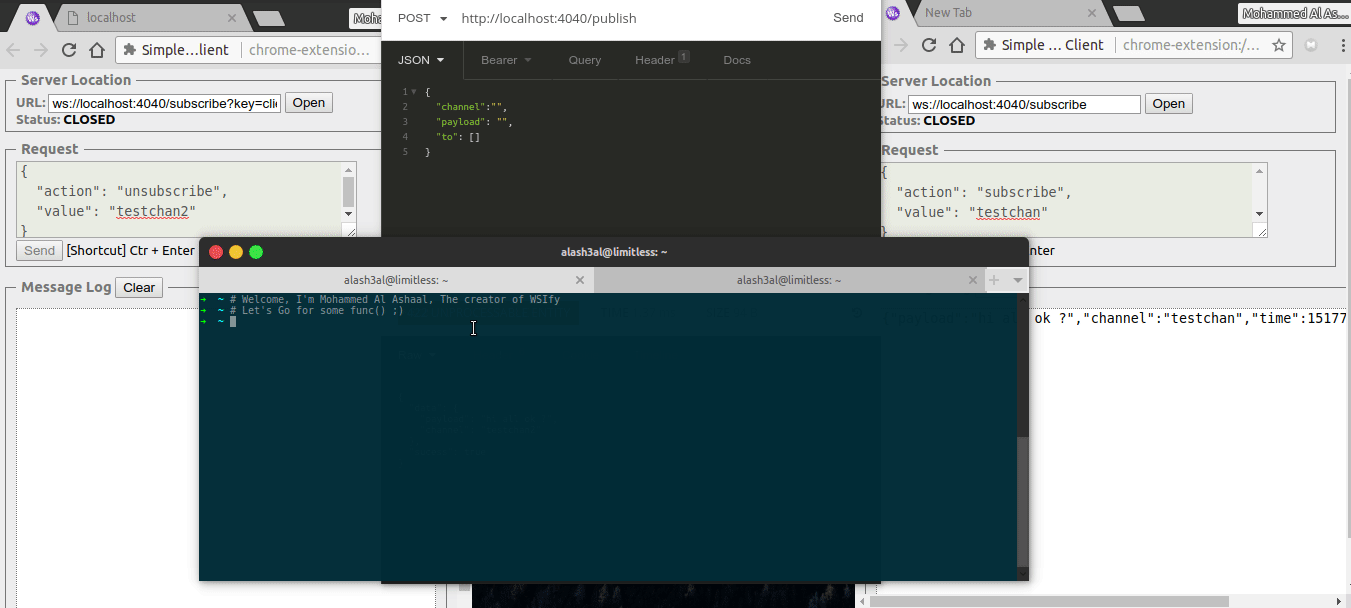Click the right WebSocket URL field ws://localhost:4040/subscribe
The image size is (1351, 608).
point(1024,104)
